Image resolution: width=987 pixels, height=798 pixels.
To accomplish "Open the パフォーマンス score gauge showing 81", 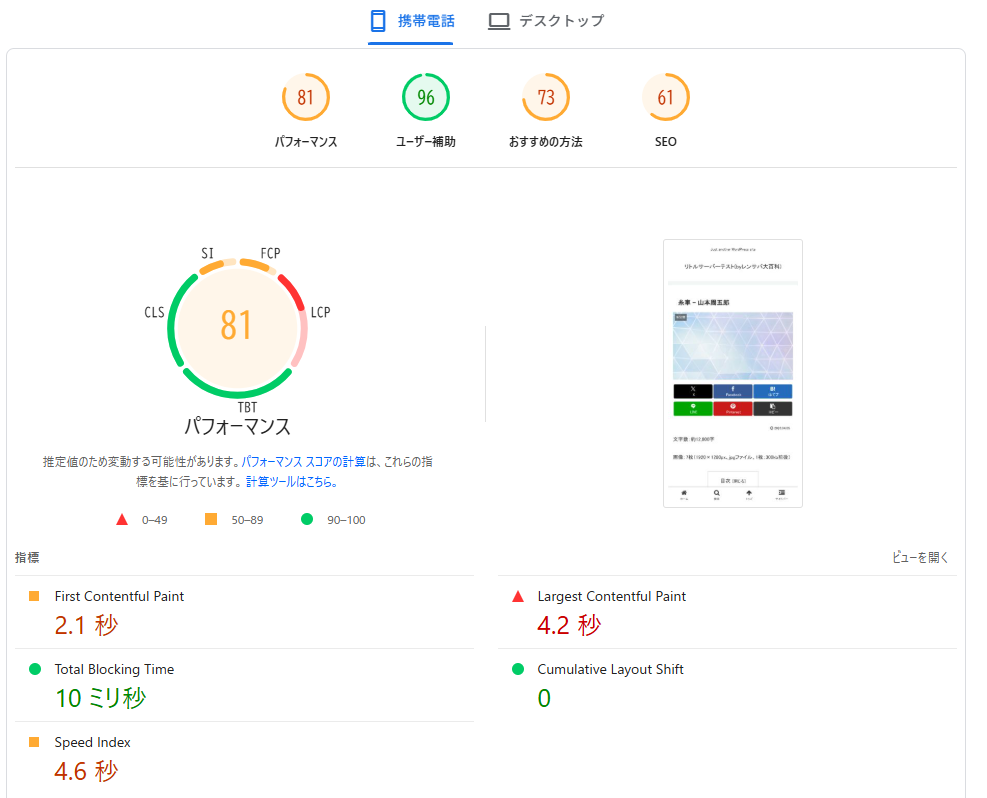I will click(x=306, y=98).
